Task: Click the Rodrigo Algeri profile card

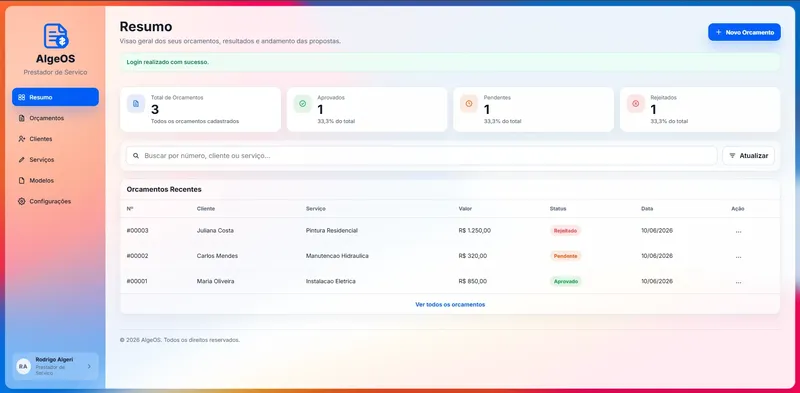Action: pos(55,366)
